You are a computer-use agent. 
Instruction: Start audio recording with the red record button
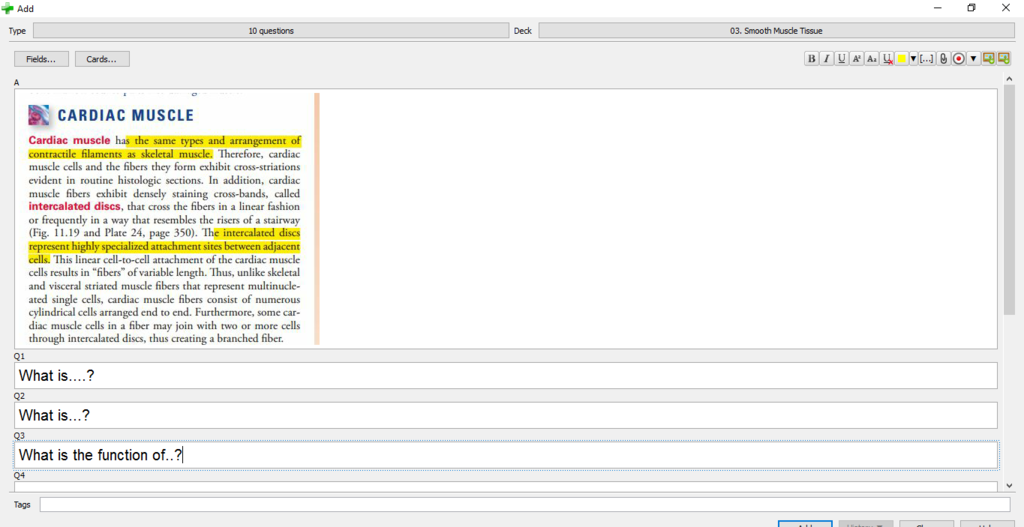(x=958, y=59)
